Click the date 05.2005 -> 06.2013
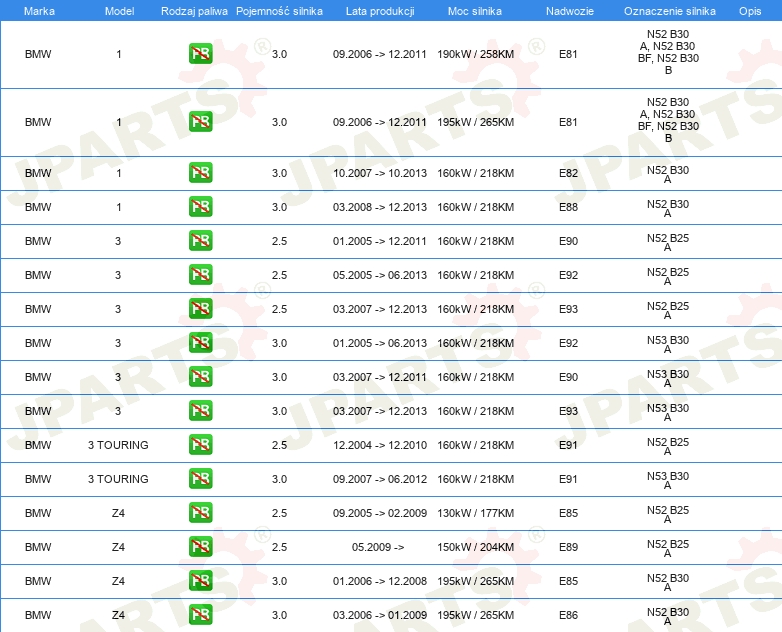Image resolution: width=782 pixels, height=632 pixels. pos(380,275)
